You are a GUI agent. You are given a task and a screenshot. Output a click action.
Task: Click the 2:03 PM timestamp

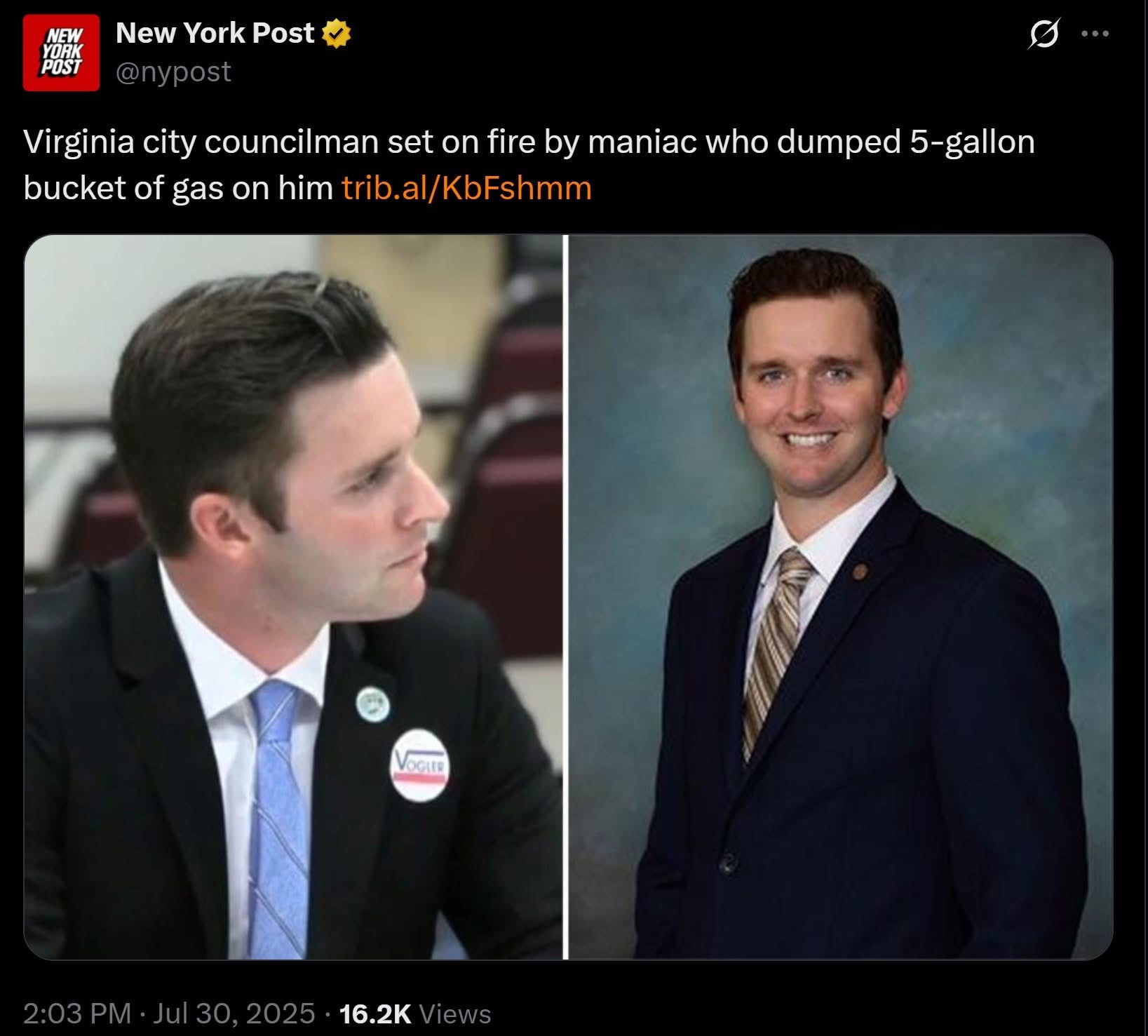77,1013
